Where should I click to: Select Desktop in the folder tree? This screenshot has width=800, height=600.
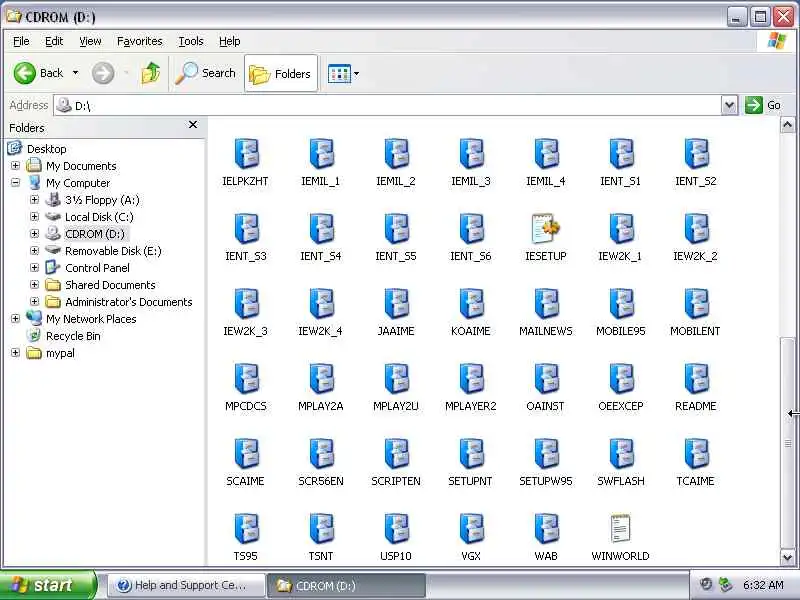(46, 149)
